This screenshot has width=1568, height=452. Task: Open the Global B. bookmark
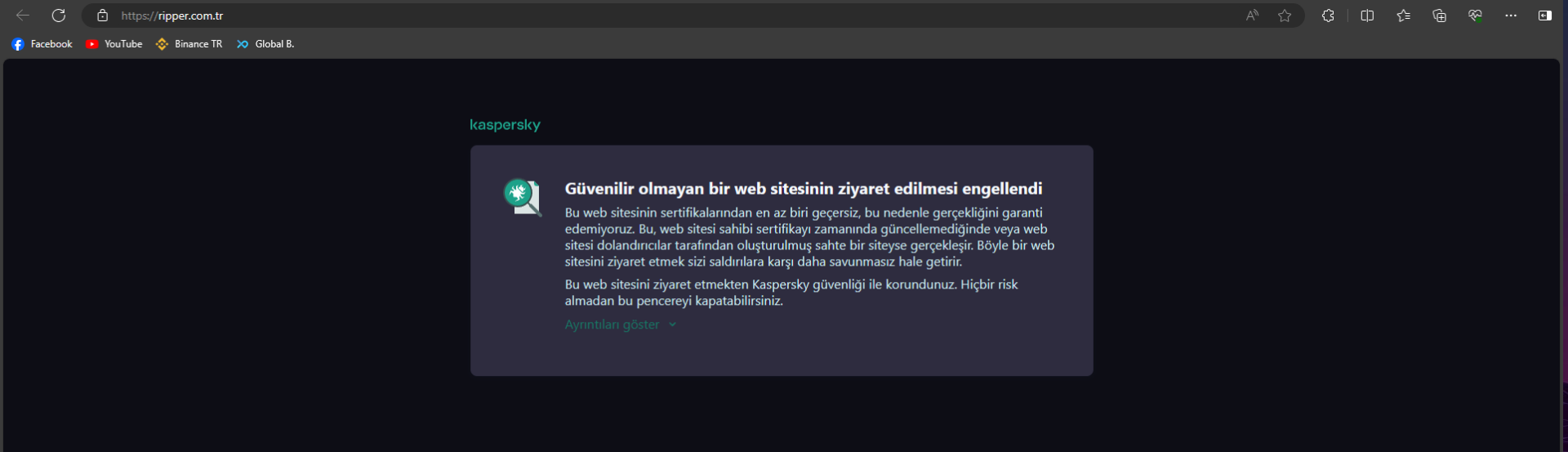[x=265, y=44]
